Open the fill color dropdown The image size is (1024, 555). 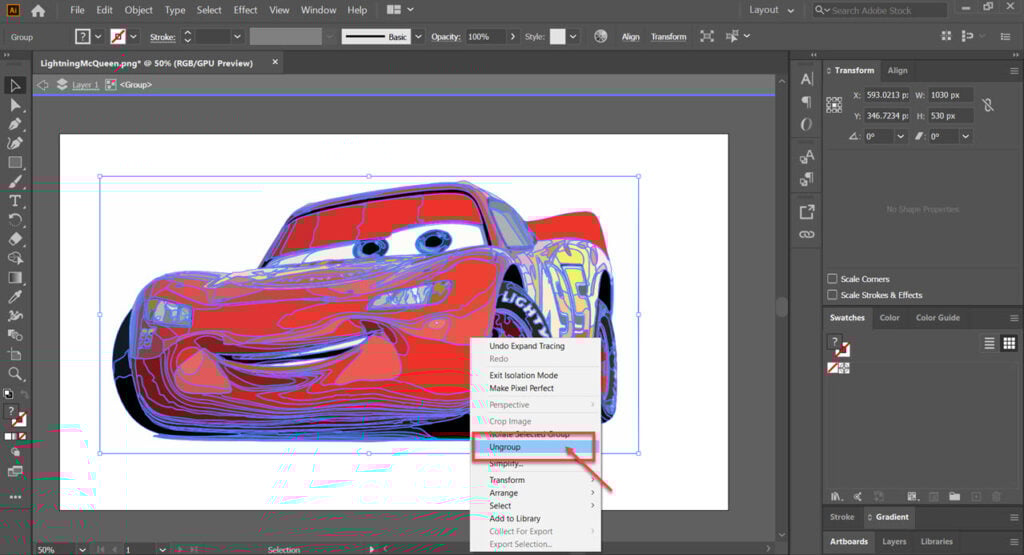98,37
